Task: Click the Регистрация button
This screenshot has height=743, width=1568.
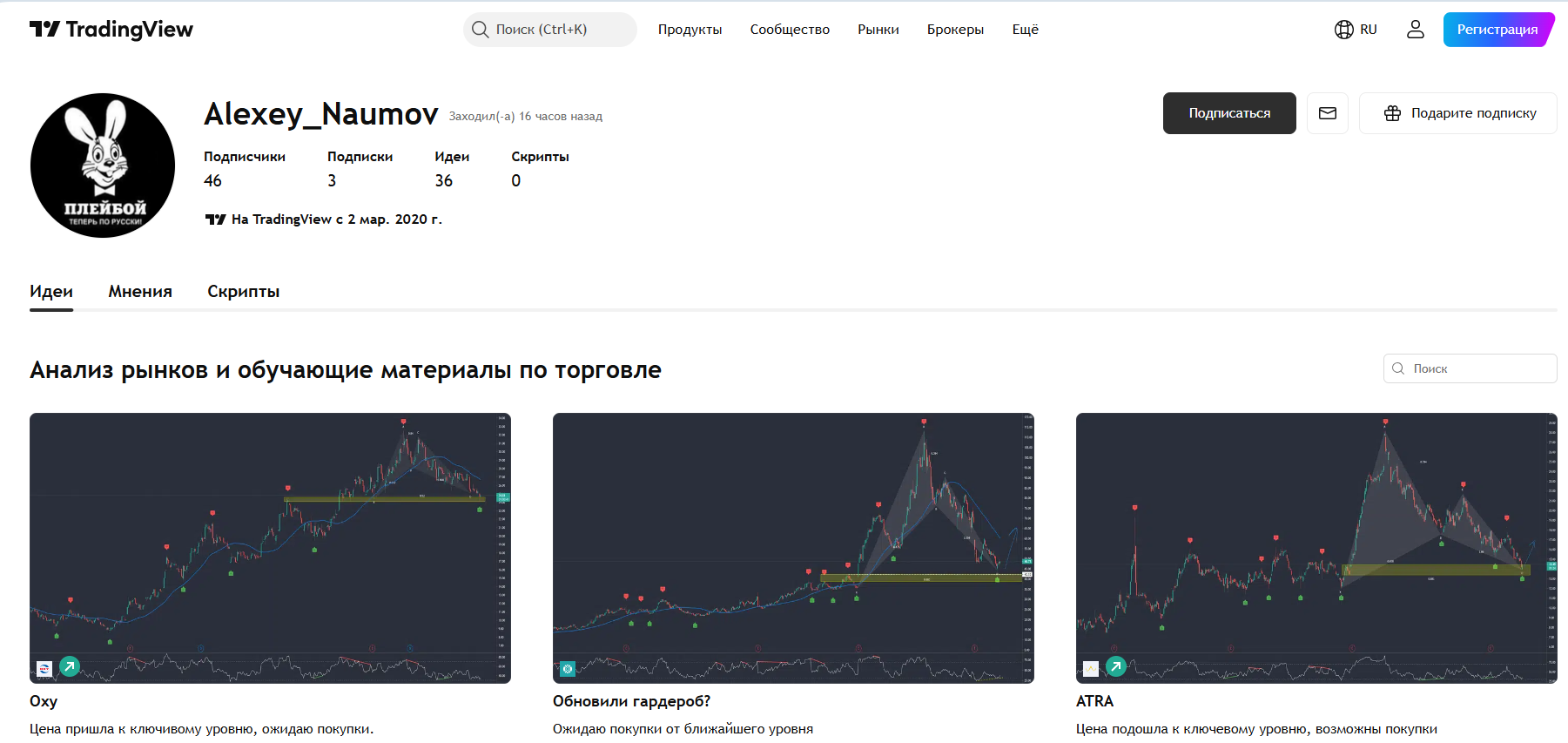Action: coord(1497,30)
